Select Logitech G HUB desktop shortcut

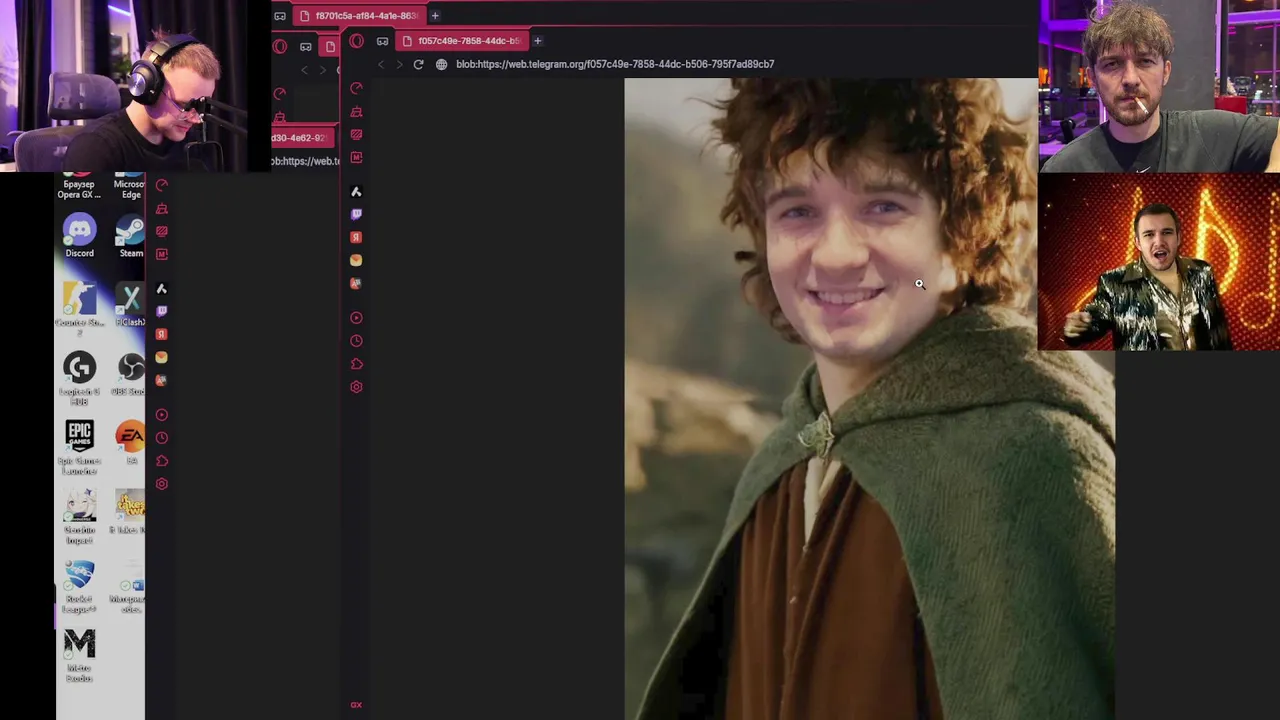(x=79, y=378)
